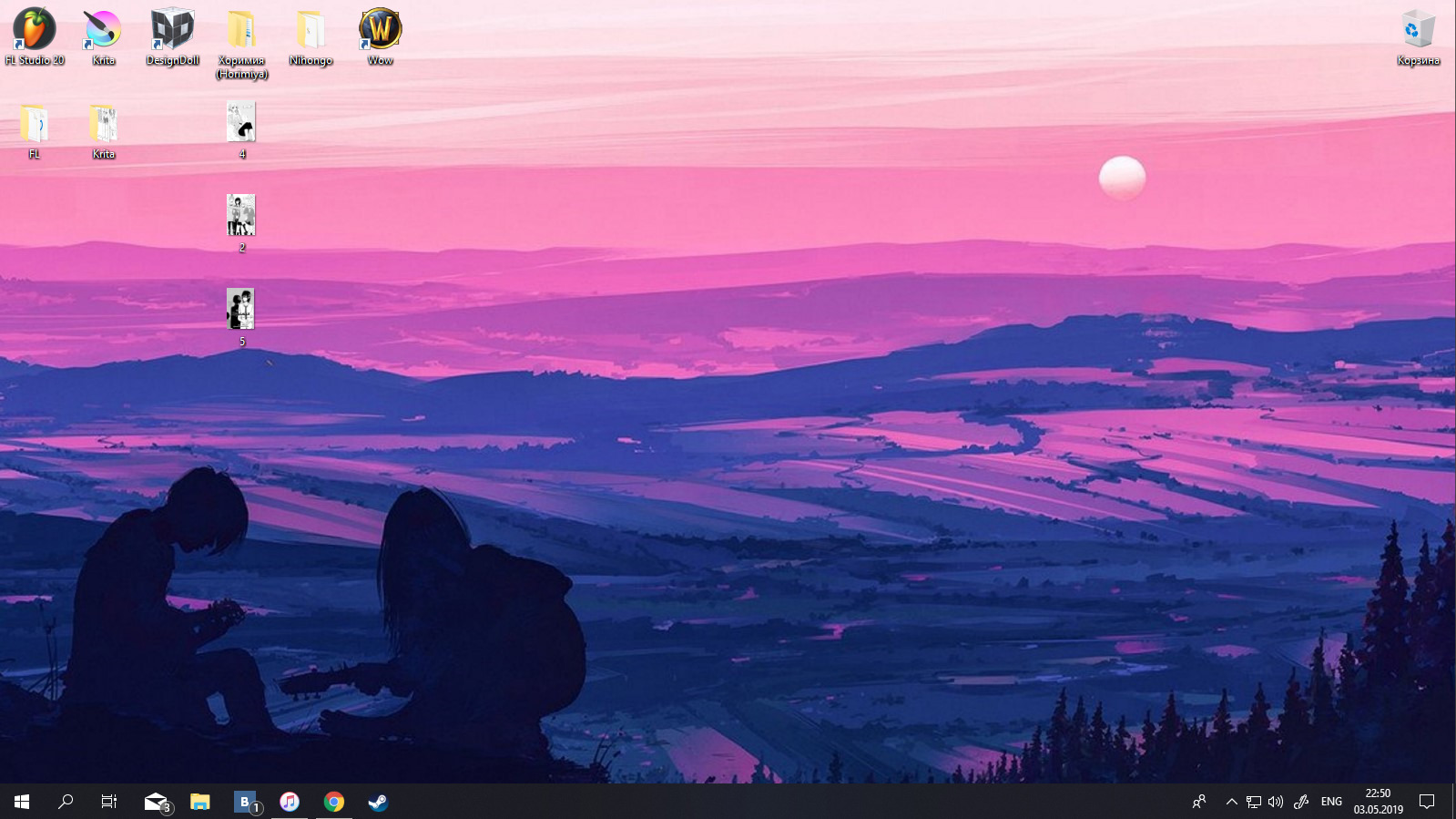Select the WoW game shortcut
Image resolution: width=1456 pixels, height=819 pixels.
[380, 31]
